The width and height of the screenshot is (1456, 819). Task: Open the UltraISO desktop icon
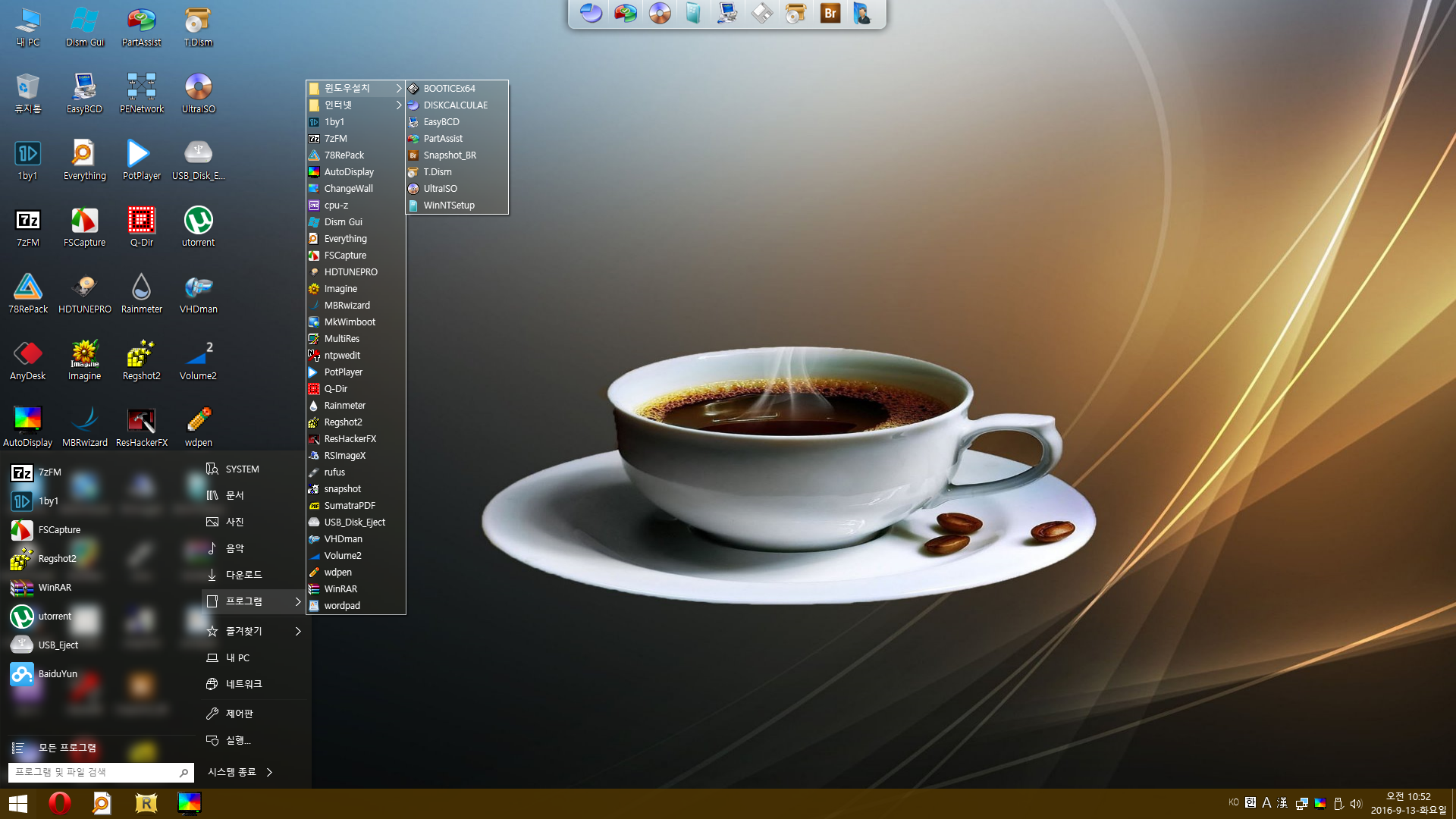coord(198,94)
